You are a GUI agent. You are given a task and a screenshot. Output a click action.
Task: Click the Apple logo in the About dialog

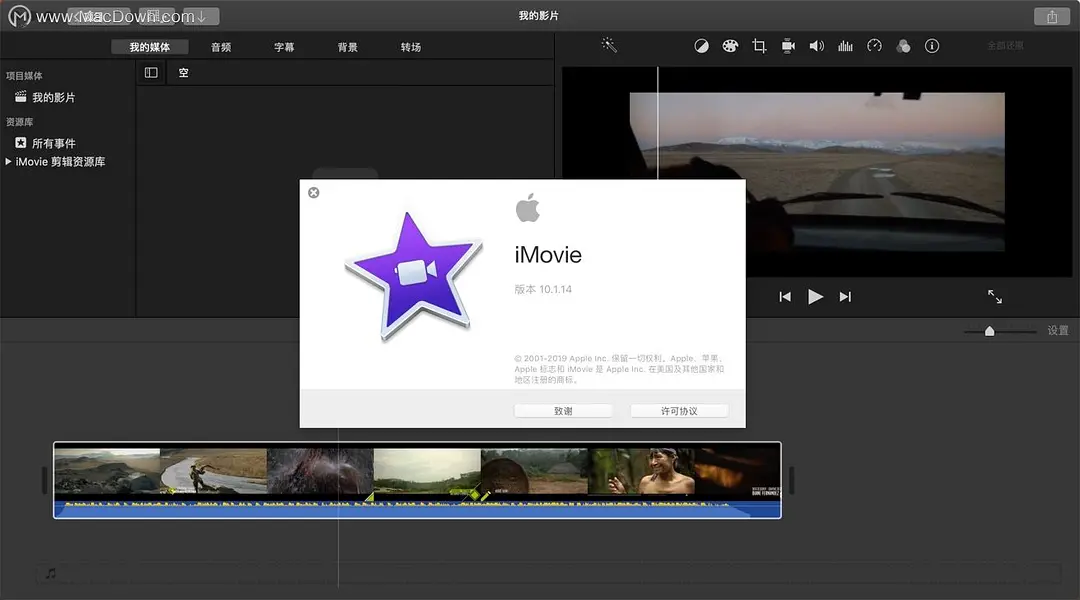pos(528,208)
